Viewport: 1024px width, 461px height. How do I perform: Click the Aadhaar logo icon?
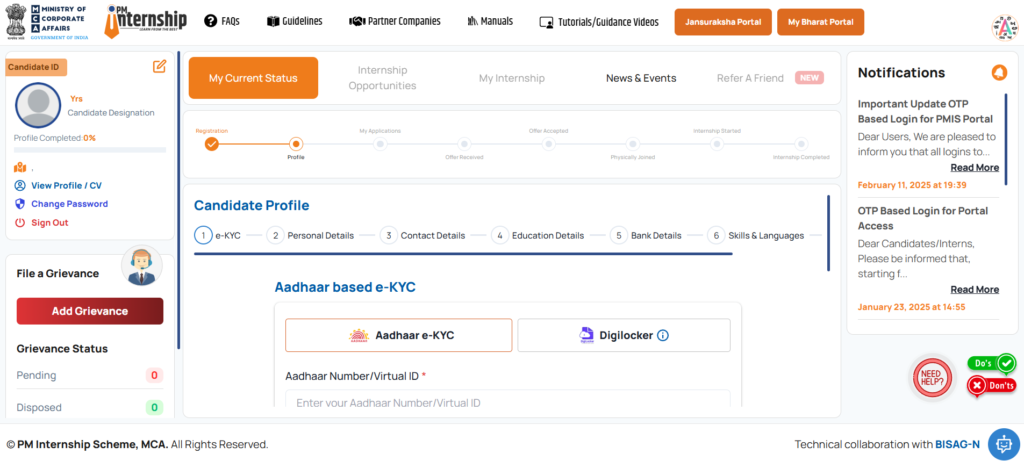359,336
